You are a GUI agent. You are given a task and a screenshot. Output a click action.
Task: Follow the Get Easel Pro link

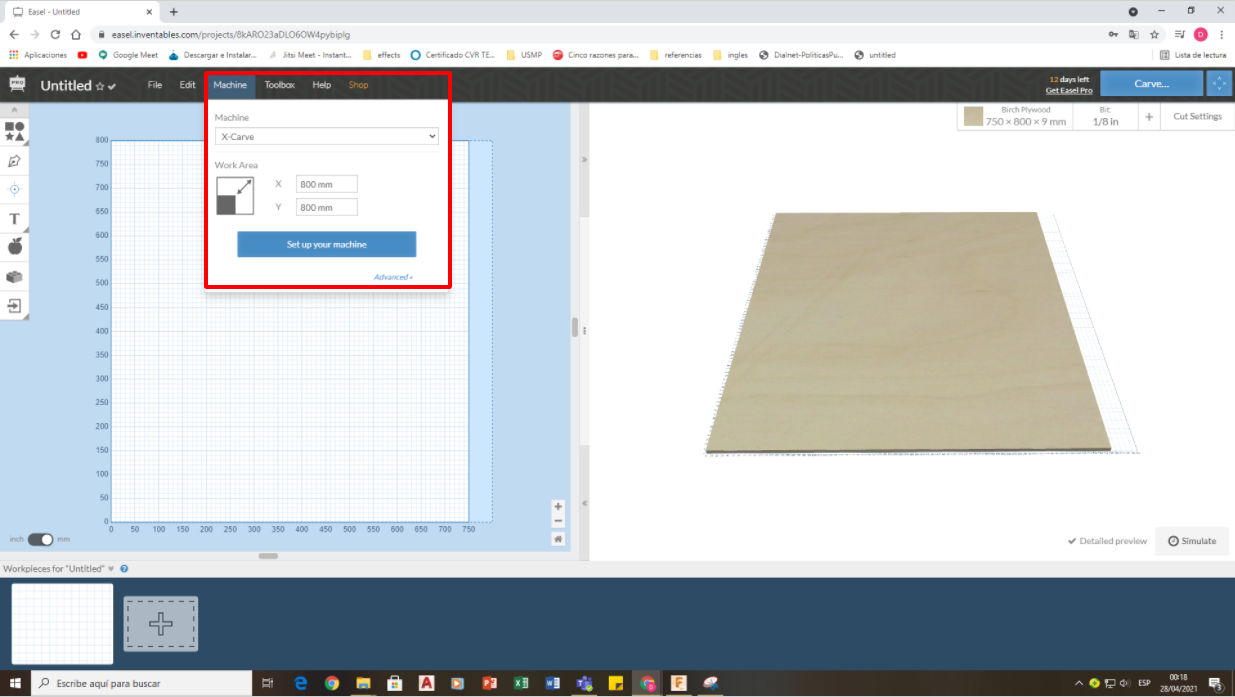tap(1069, 90)
